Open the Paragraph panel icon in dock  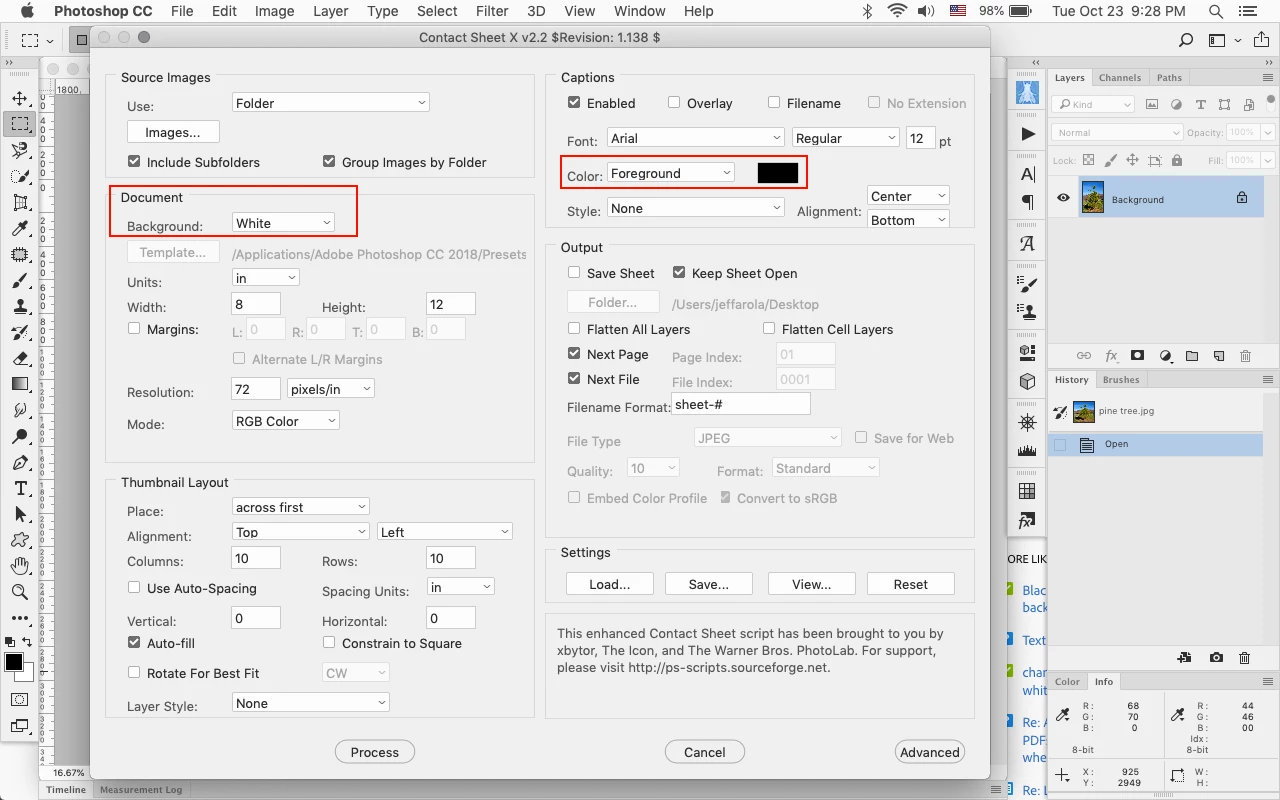[1027, 201]
